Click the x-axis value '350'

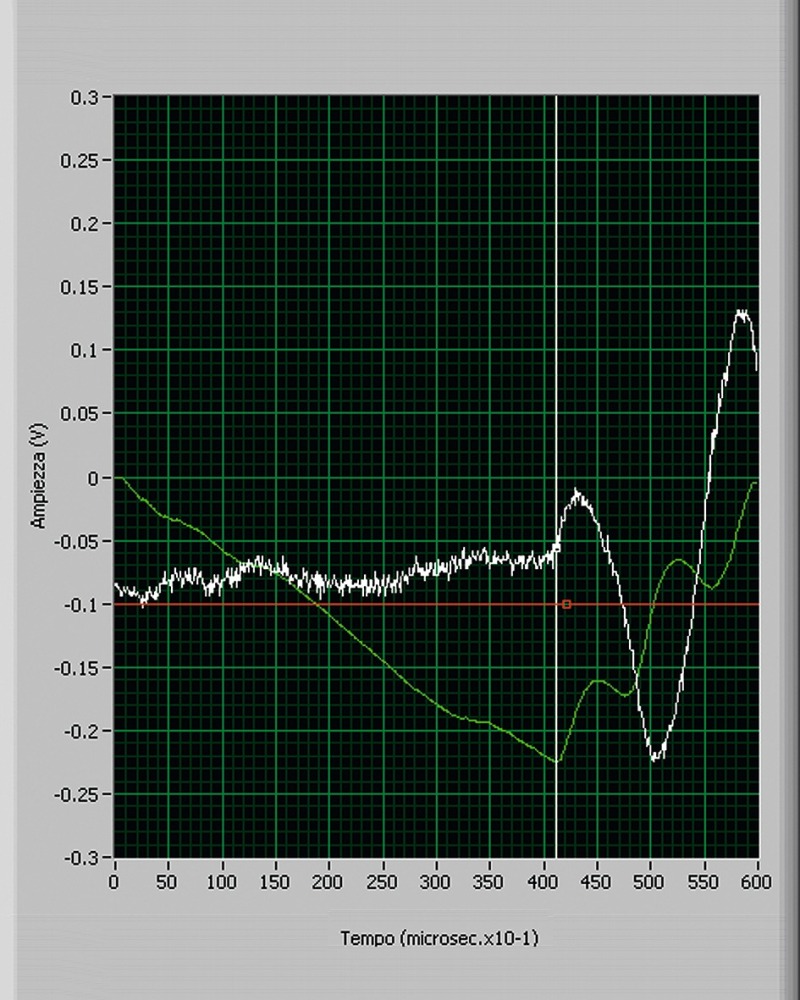[489, 883]
